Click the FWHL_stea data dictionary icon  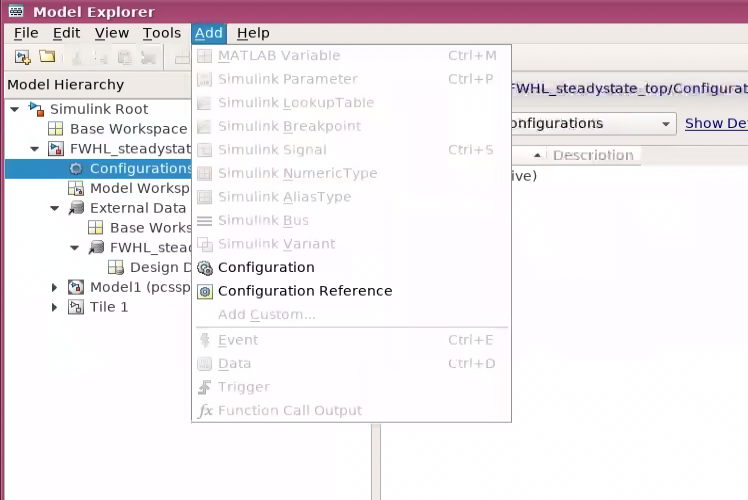(96, 248)
